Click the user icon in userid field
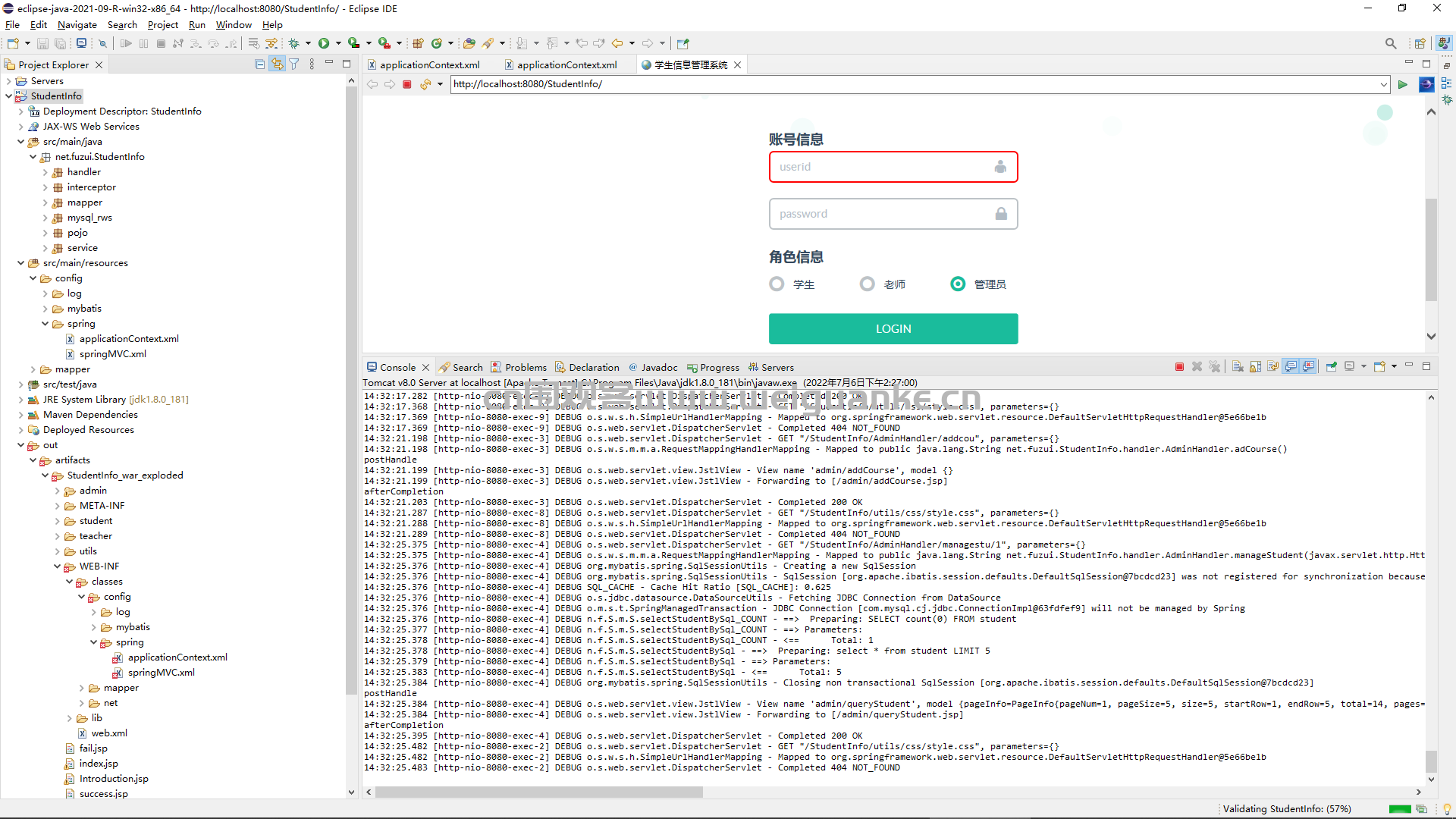This screenshot has height=819, width=1456. pos(1000,167)
